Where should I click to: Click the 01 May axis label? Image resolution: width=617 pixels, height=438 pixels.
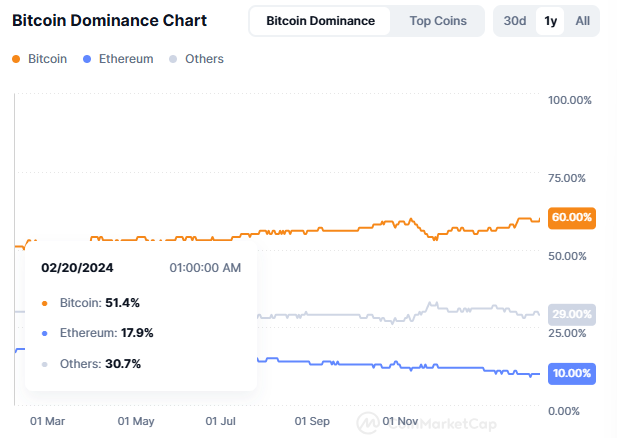136,421
